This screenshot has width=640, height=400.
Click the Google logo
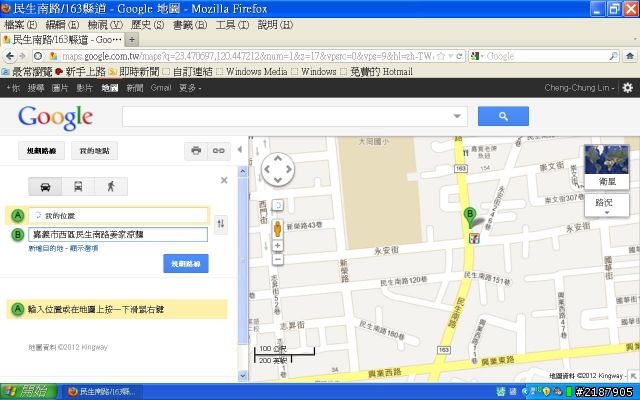click(56, 118)
